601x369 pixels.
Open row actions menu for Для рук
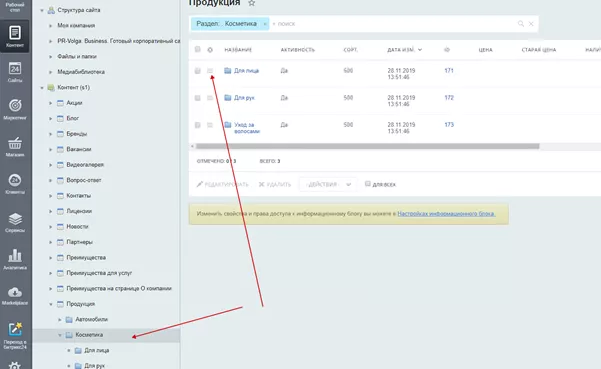[210, 98]
